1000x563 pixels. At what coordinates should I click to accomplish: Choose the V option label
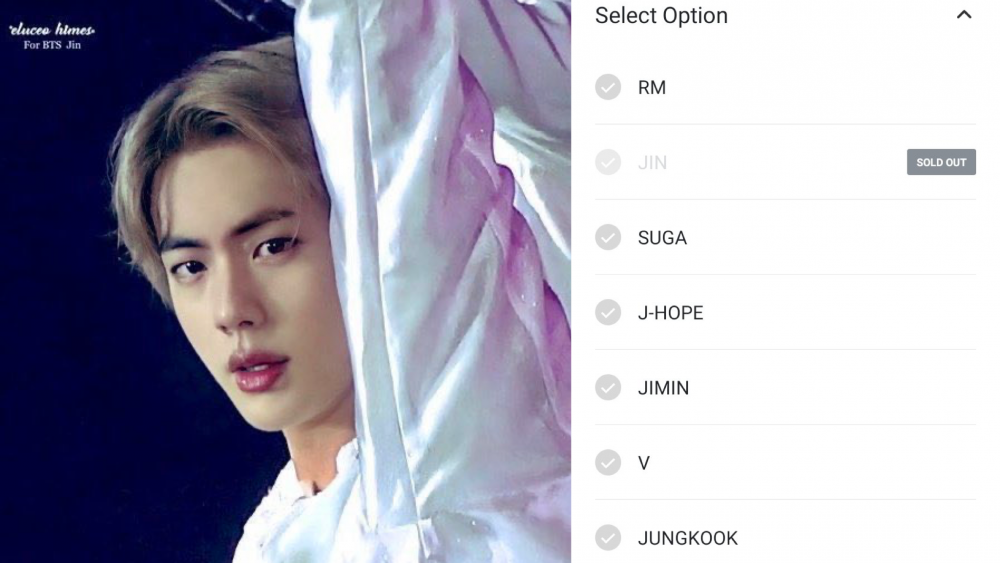pos(644,463)
